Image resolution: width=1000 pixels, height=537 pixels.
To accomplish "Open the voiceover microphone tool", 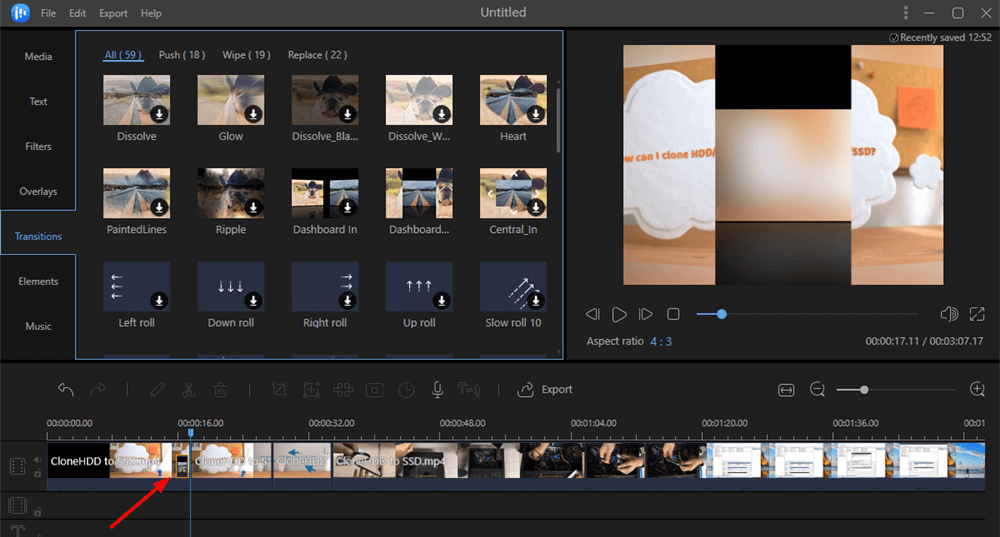I will (437, 390).
